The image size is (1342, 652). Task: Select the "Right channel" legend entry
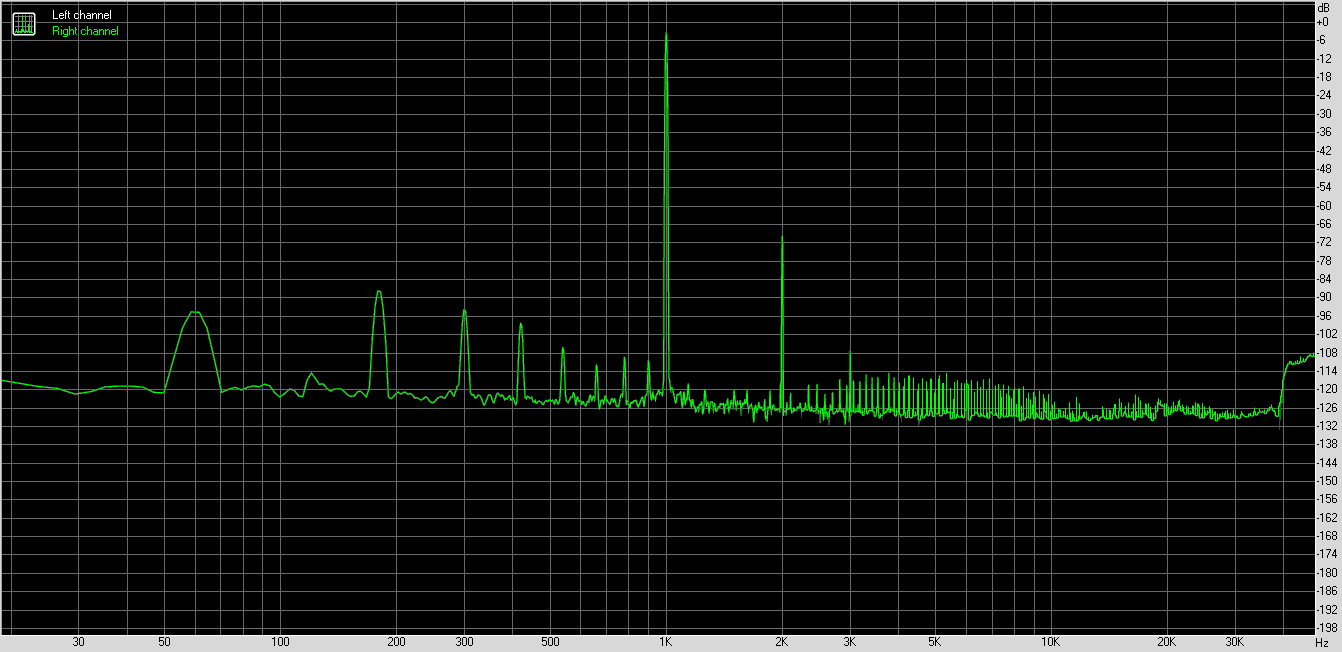click(x=85, y=31)
